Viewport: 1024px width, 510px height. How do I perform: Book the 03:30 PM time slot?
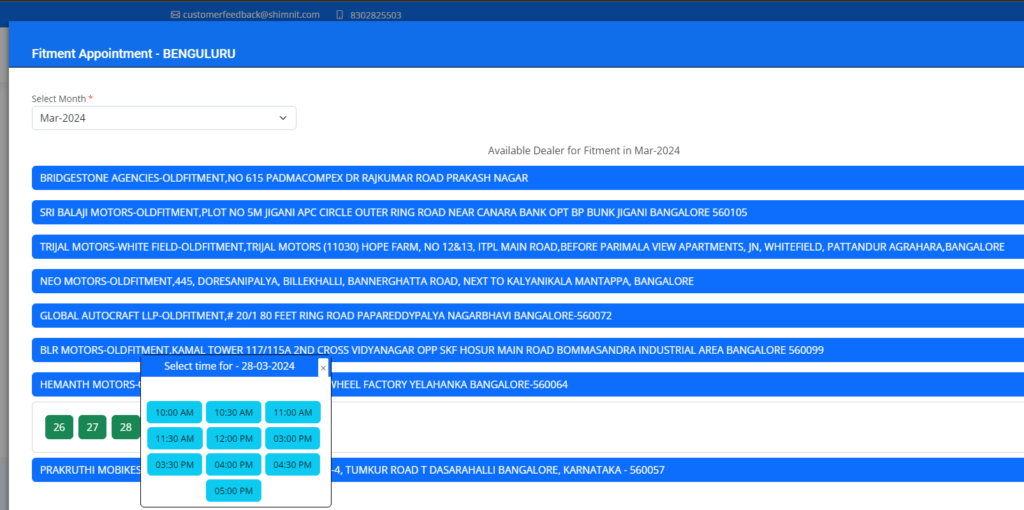(x=174, y=464)
